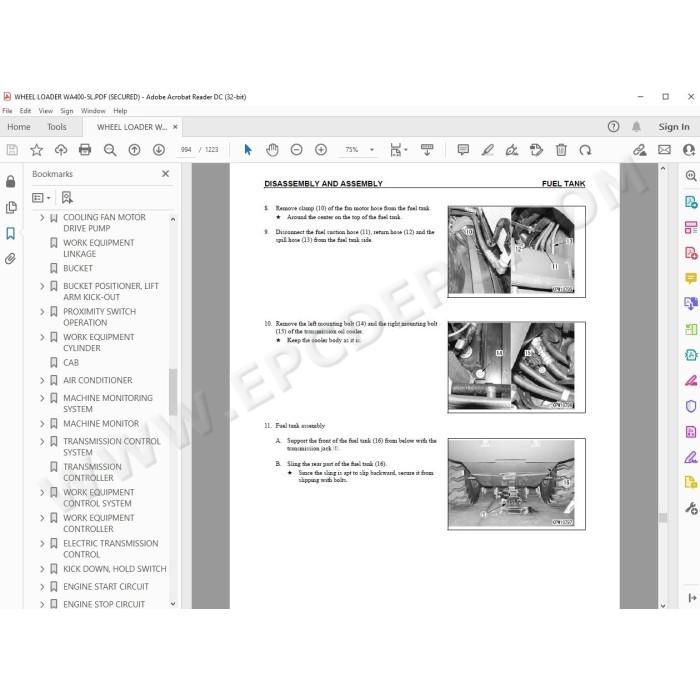Expand the MACHINE MONITOR bookmark

point(42,424)
